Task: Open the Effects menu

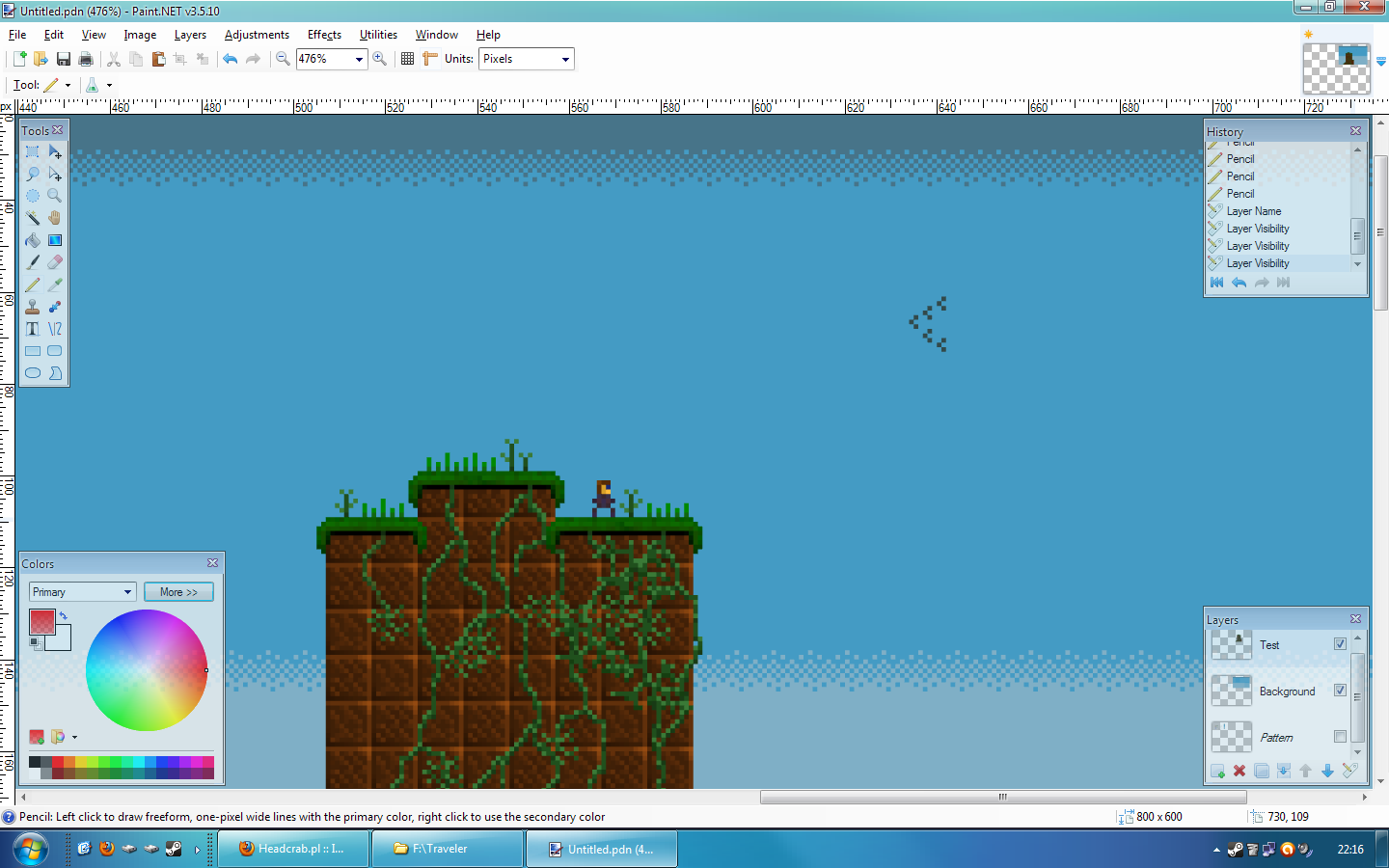Action: (x=324, y=35)
